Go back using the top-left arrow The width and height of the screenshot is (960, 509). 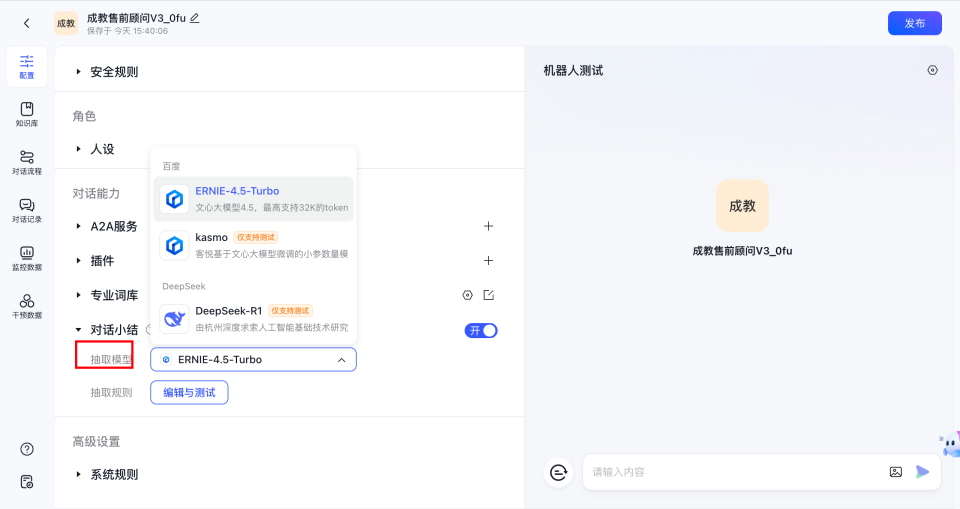pyautogui.click(x=26, y=23)
